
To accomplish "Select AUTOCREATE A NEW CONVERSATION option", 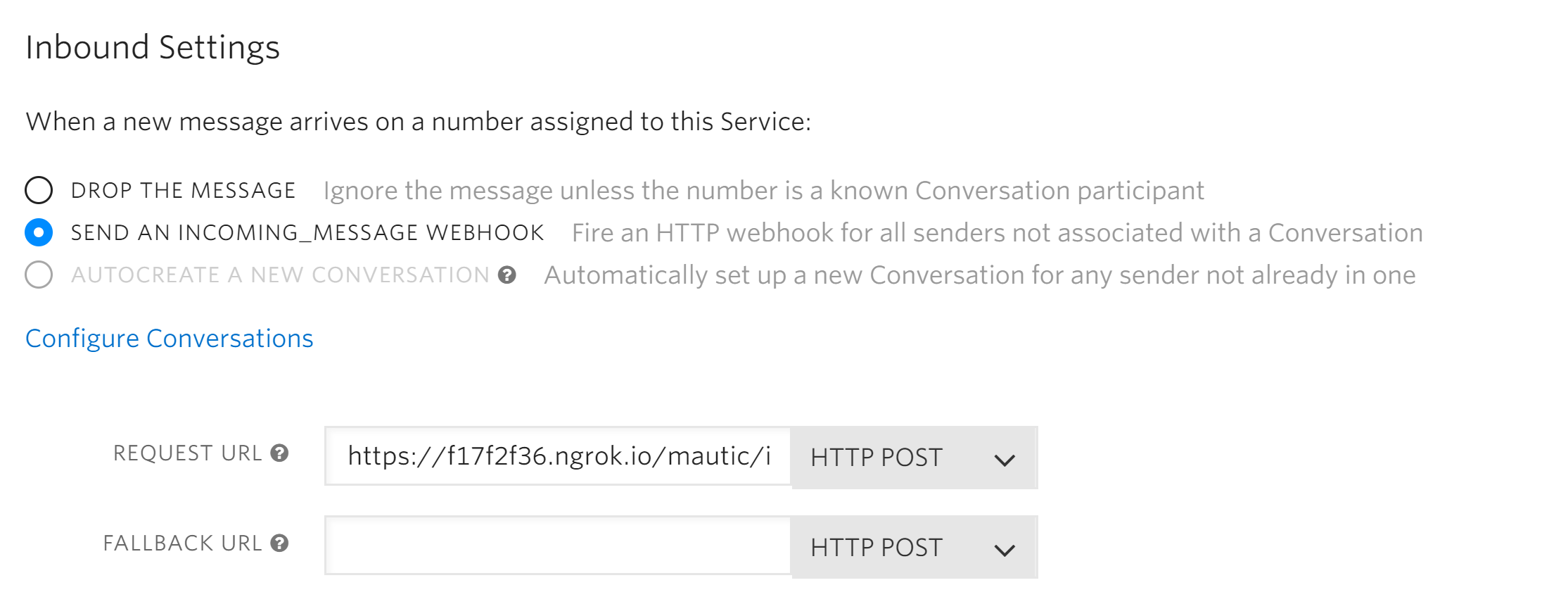I will [40, 275].
